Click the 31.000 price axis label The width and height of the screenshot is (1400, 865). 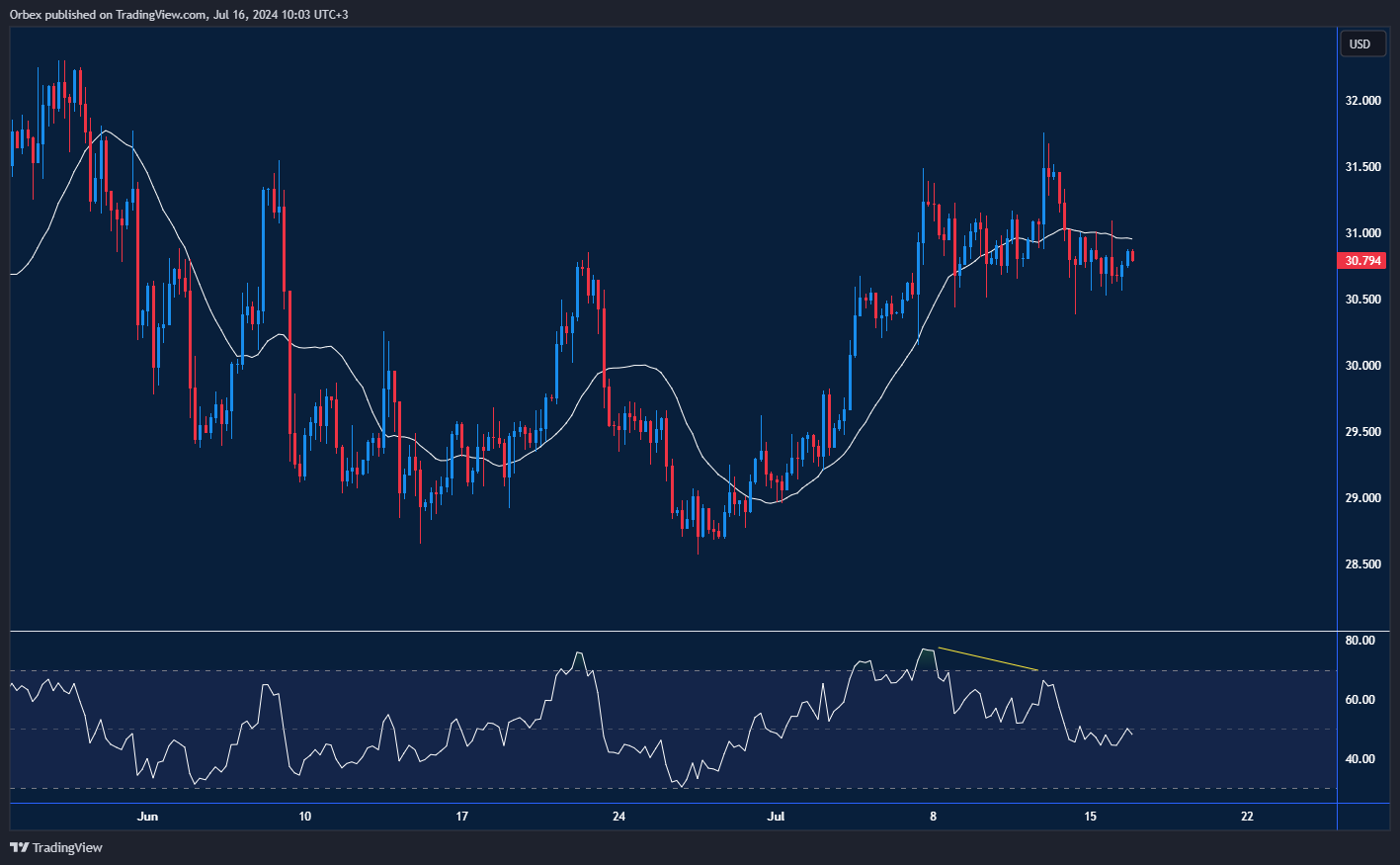point(1362,233)
